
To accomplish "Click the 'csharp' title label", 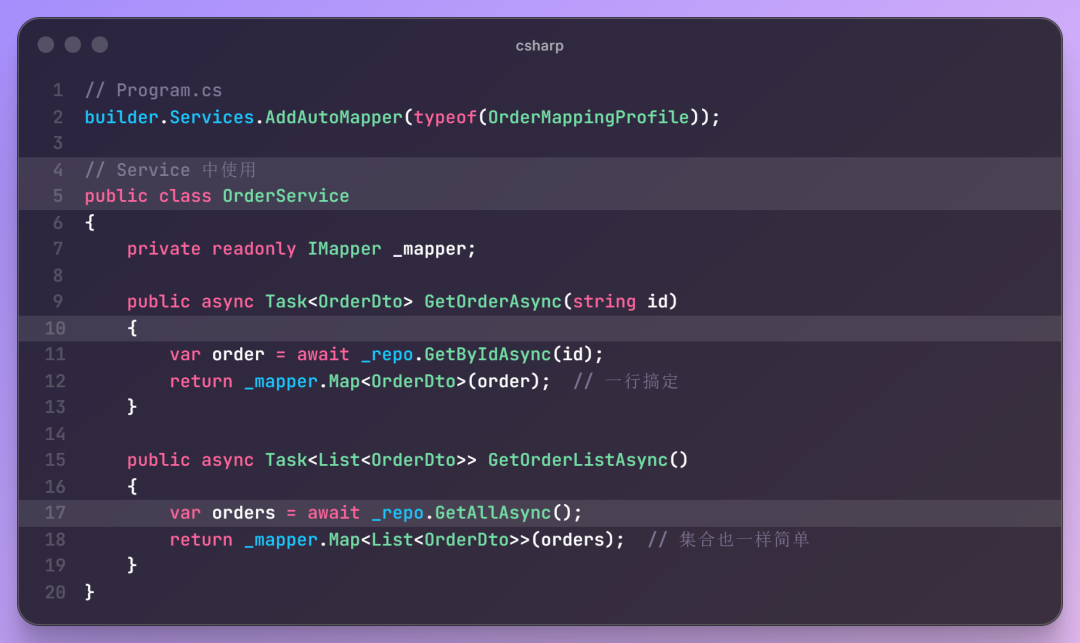I will [x=539, y=45].
